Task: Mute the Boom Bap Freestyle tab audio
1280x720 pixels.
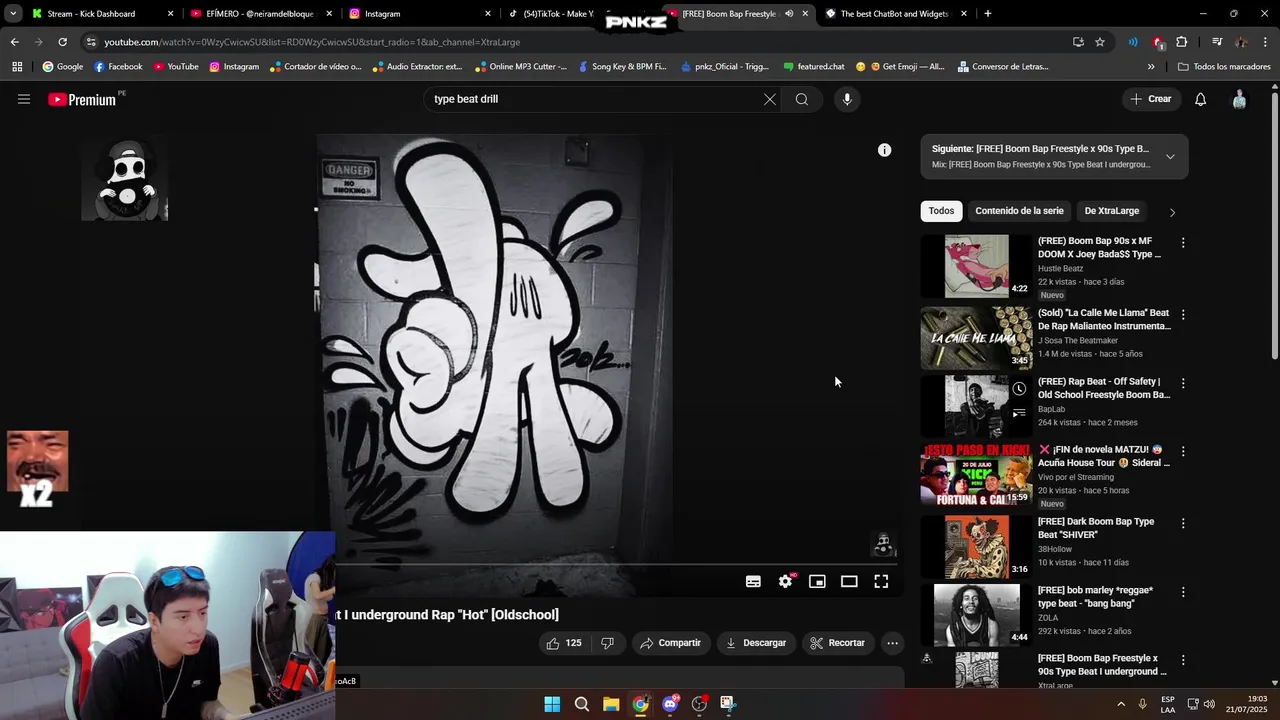Action: (789, 14)
